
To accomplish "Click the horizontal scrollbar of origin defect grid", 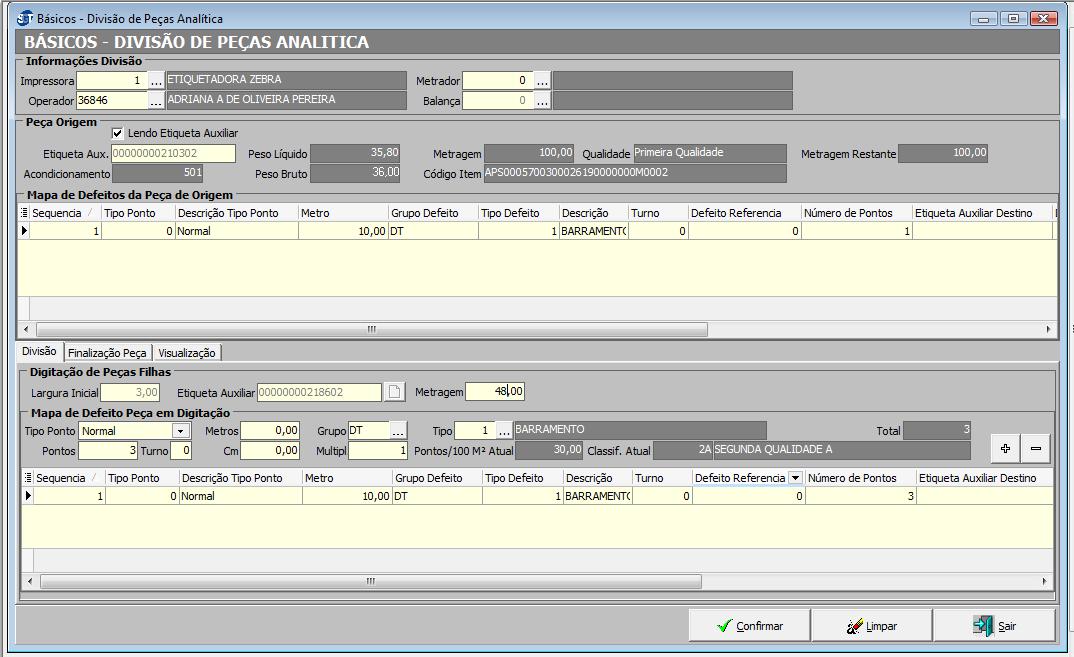I will click(370, 329).
